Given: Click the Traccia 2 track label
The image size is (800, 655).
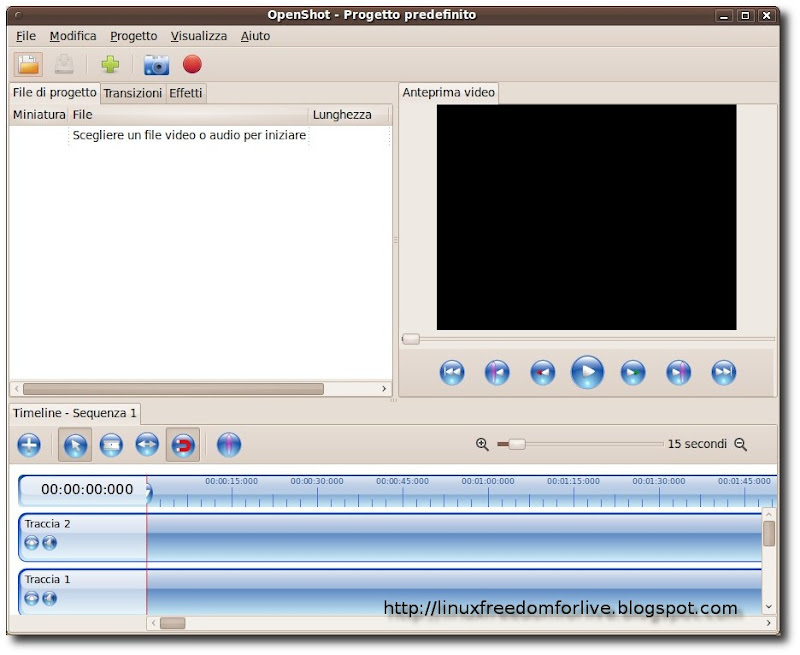Looking at the screenshot, I should (x=47, y=524).
